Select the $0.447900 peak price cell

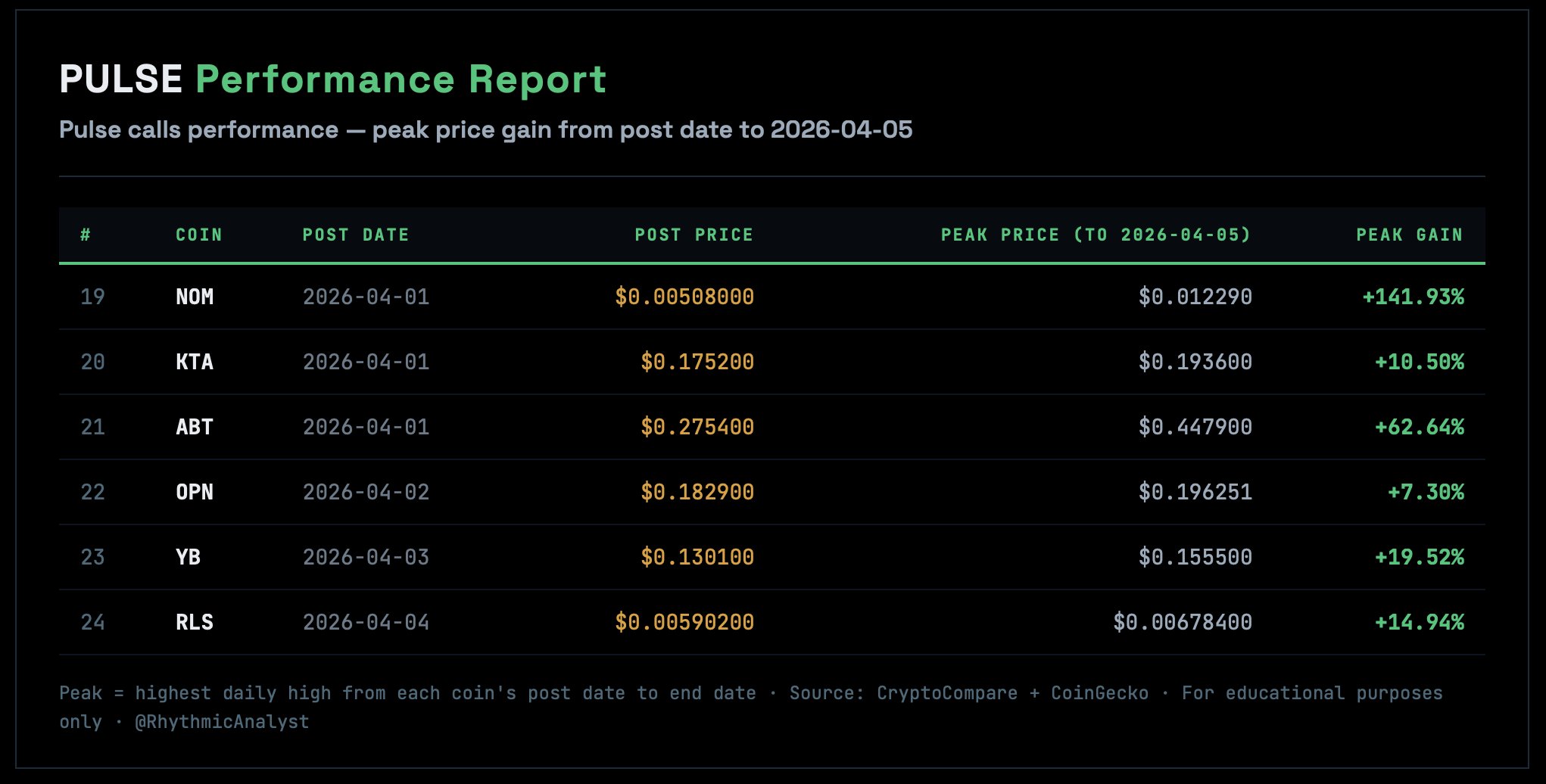pyautogui.click(x=1195, y=427)
